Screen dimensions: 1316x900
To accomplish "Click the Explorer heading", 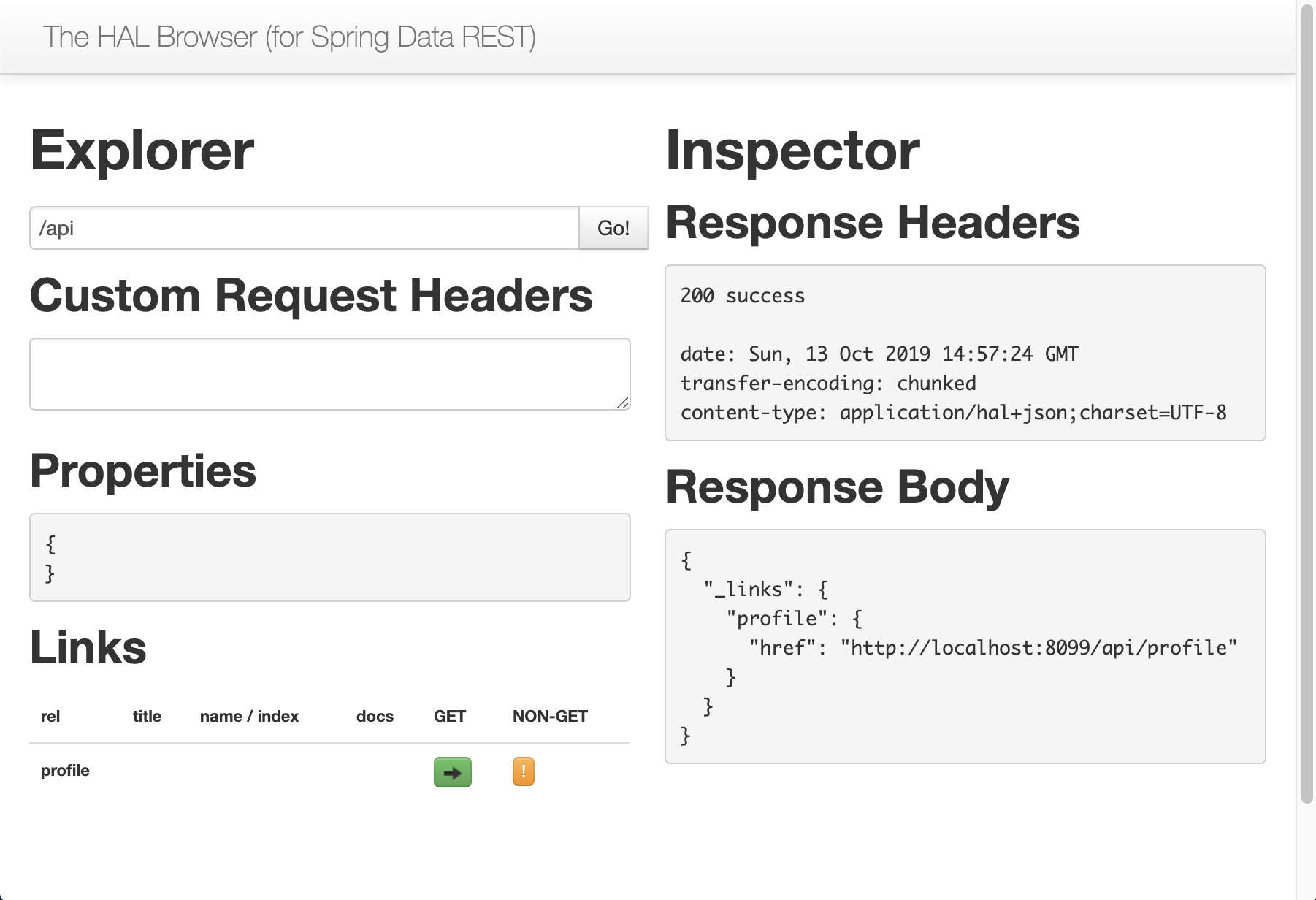I will [141, 150].
